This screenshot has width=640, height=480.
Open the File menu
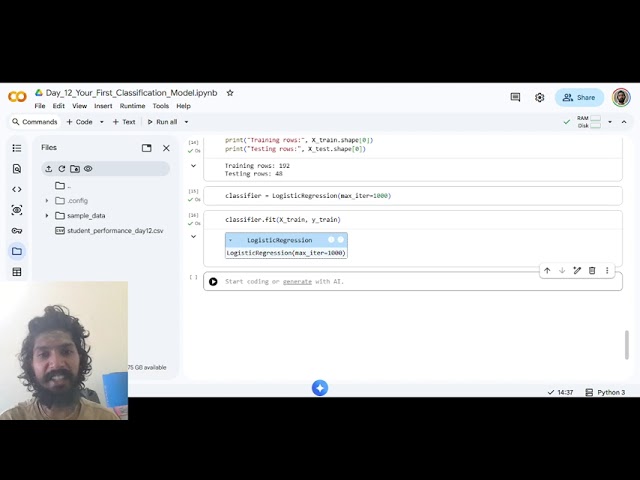tap(40, 106)
